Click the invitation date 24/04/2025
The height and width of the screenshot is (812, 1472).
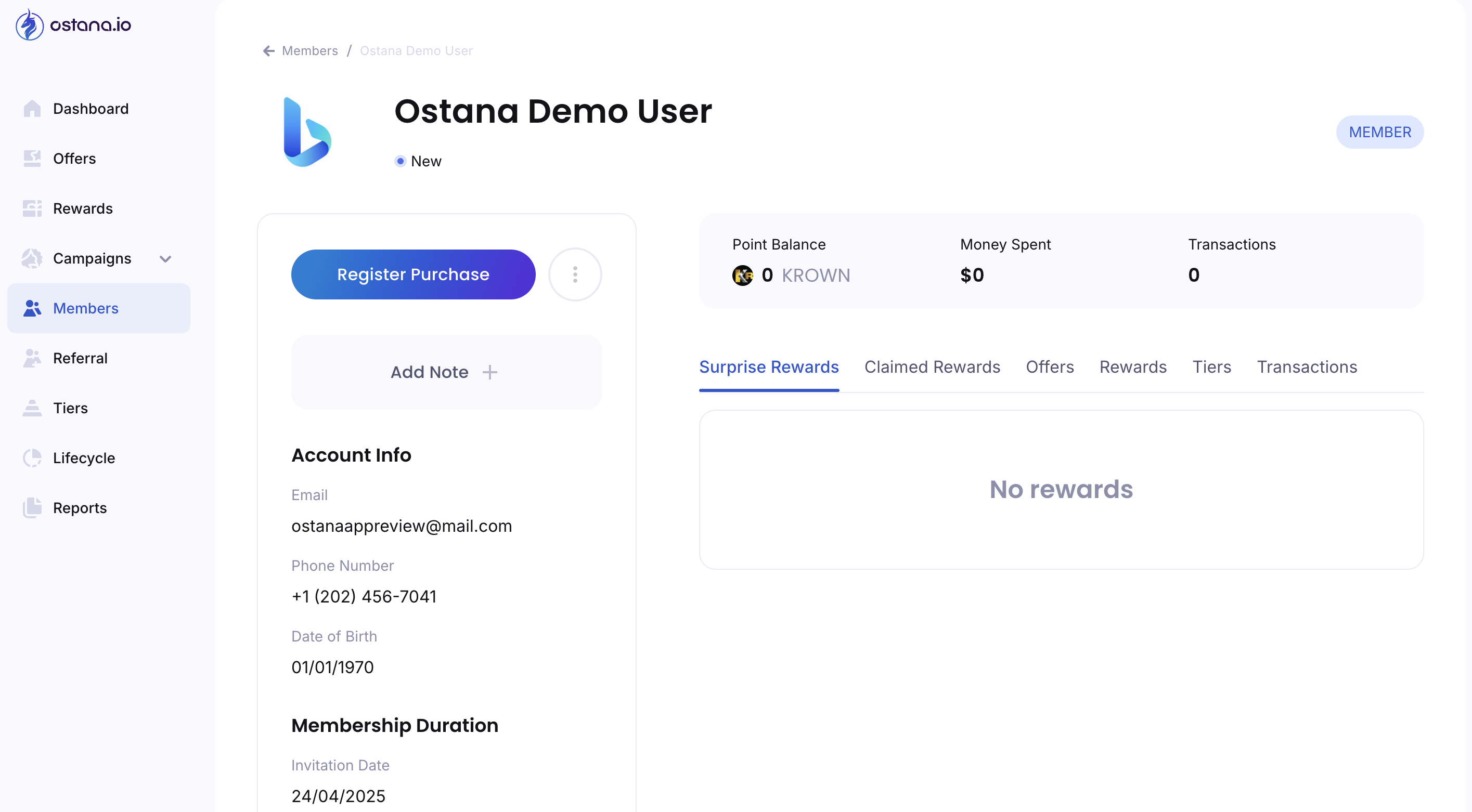click(338, 796)
